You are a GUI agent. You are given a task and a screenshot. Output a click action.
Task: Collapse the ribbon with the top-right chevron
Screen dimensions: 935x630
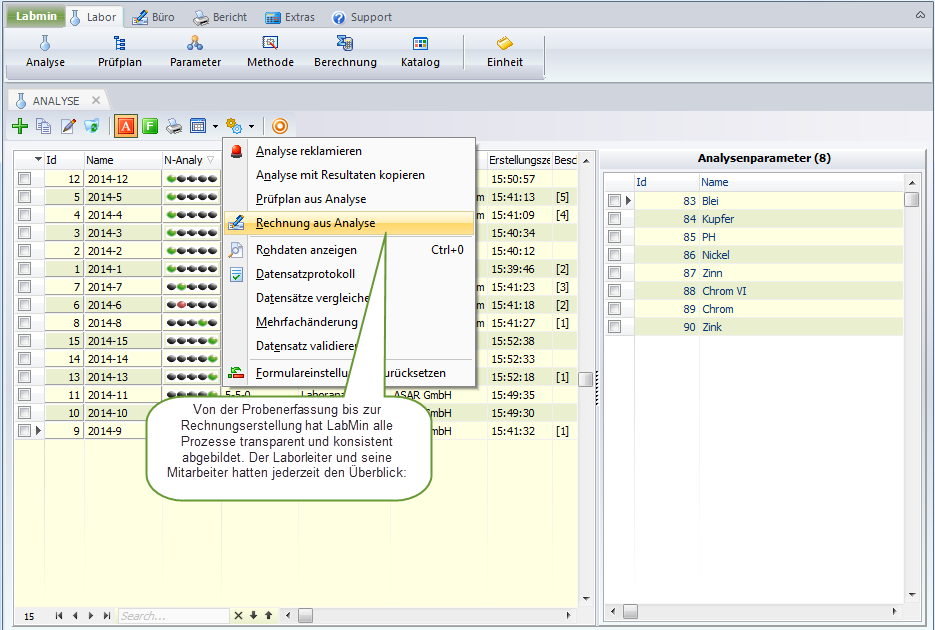click(920, 15)
